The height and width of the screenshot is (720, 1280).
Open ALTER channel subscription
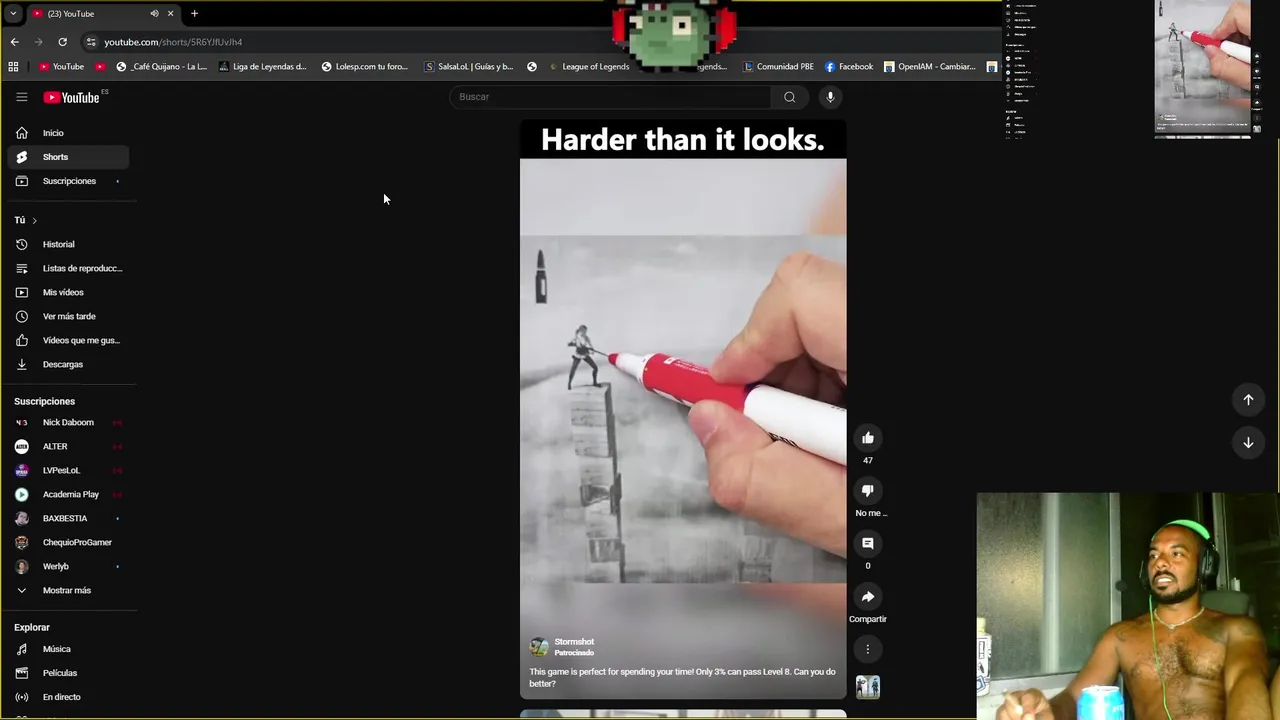(x=68, y=446)
